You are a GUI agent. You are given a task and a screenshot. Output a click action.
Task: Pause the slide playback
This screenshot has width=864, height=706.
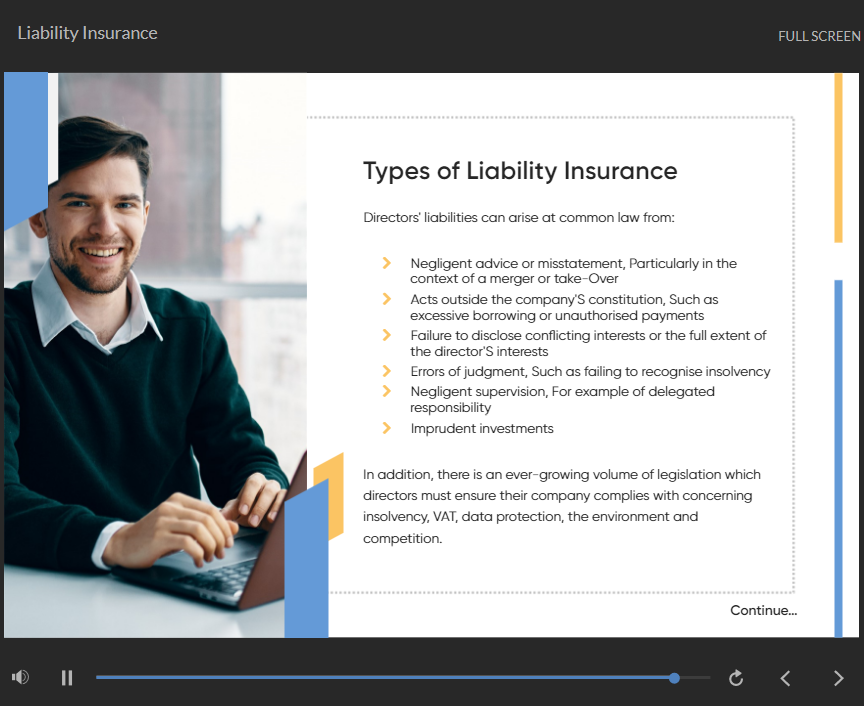[67, 677]
